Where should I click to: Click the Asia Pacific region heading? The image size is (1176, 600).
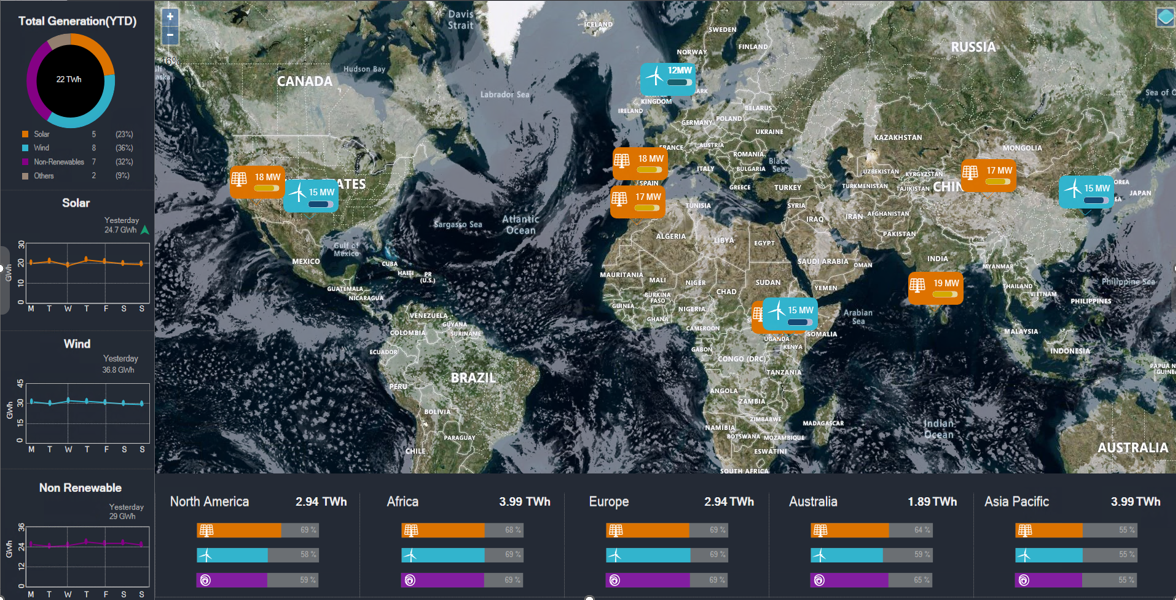tap(1016, 502)
